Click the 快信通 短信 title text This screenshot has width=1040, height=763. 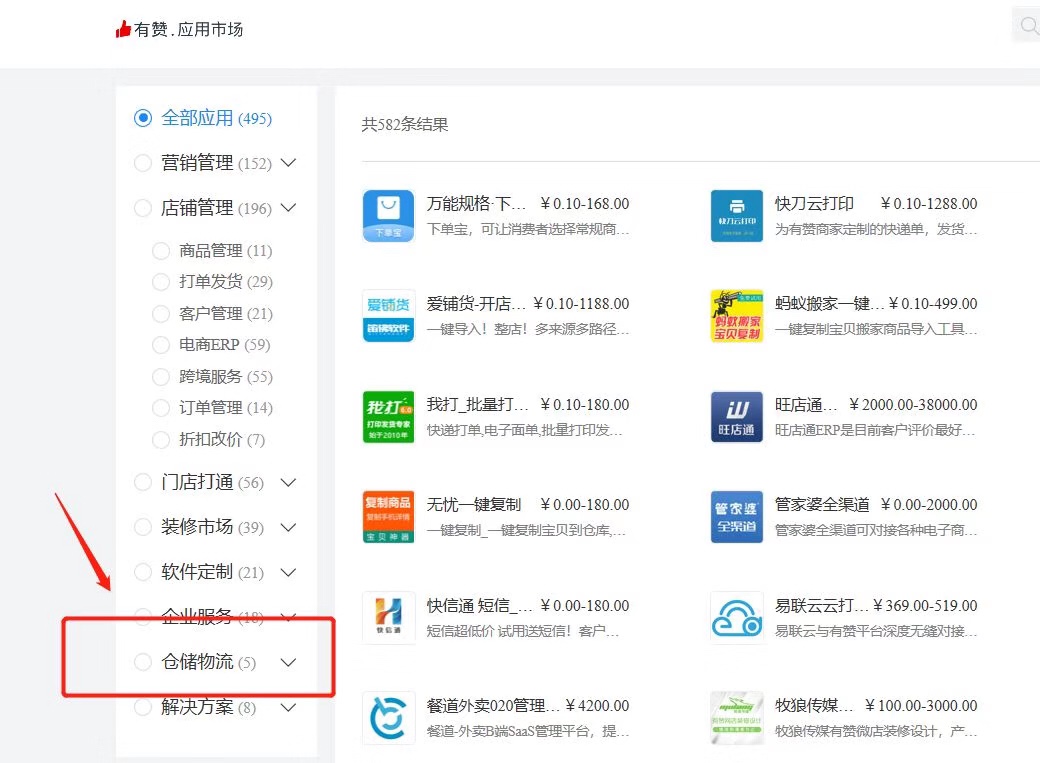click(480, 605)
